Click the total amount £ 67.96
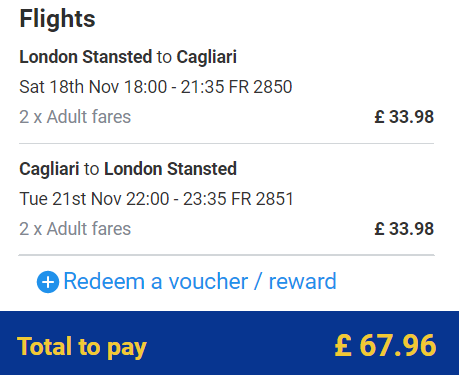 [385, 346]
